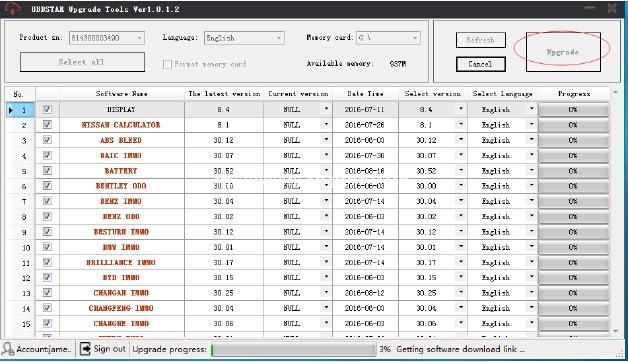Expand Select language dropdown for CHANGAN IMMO
The width and height of the screenshot is (628, 362).
(x=531, y=293)
